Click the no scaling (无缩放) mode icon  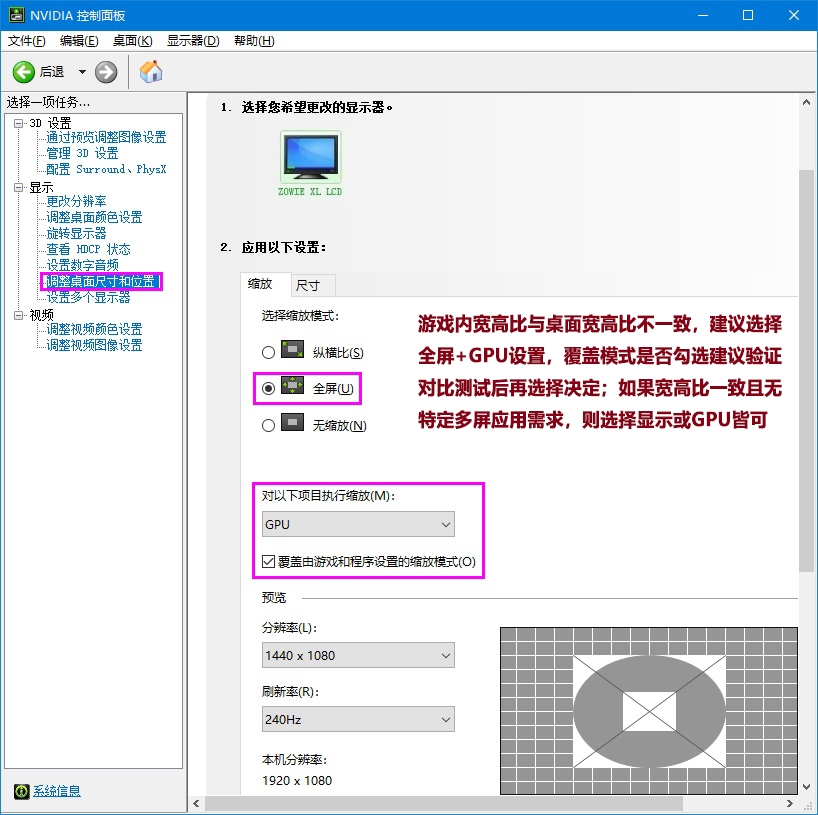[x=292, y=422]
